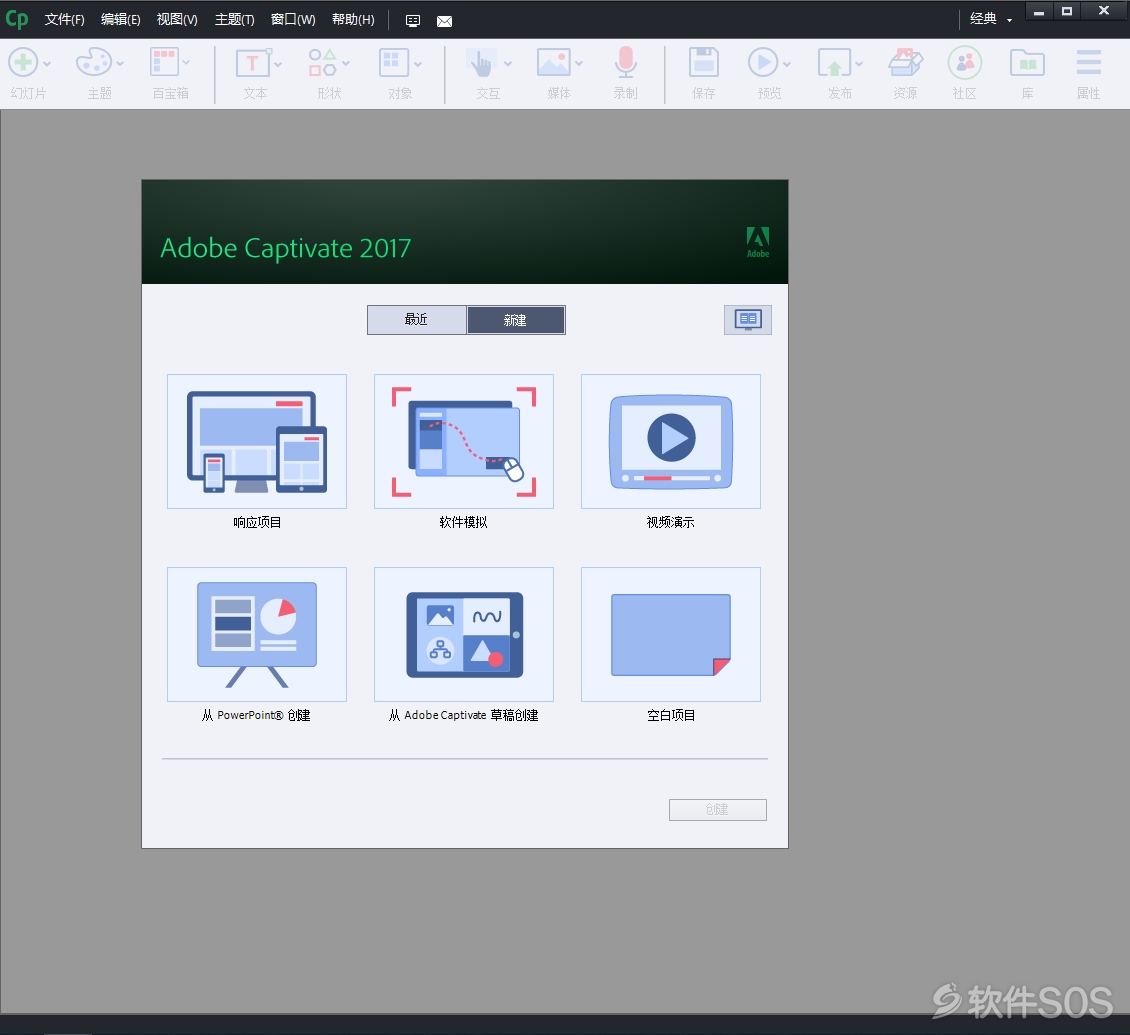Click the Adobe logo in the banner
1130x1035 pixels.
point(757,241)
